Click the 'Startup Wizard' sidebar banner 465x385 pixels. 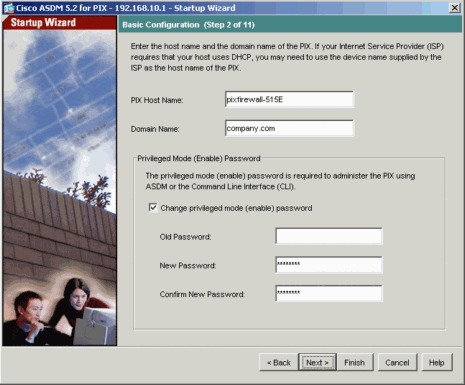point(60,22)
